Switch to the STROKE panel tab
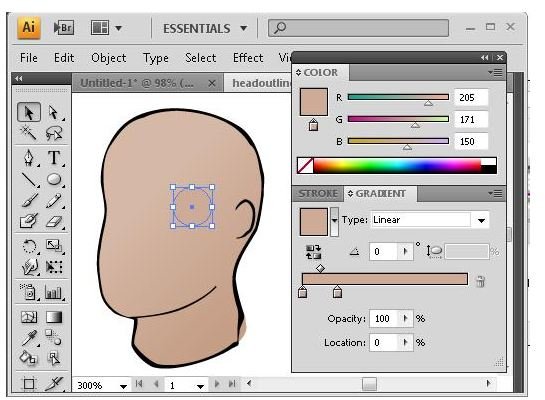This screenshot has height=400, width=545. 318,194
